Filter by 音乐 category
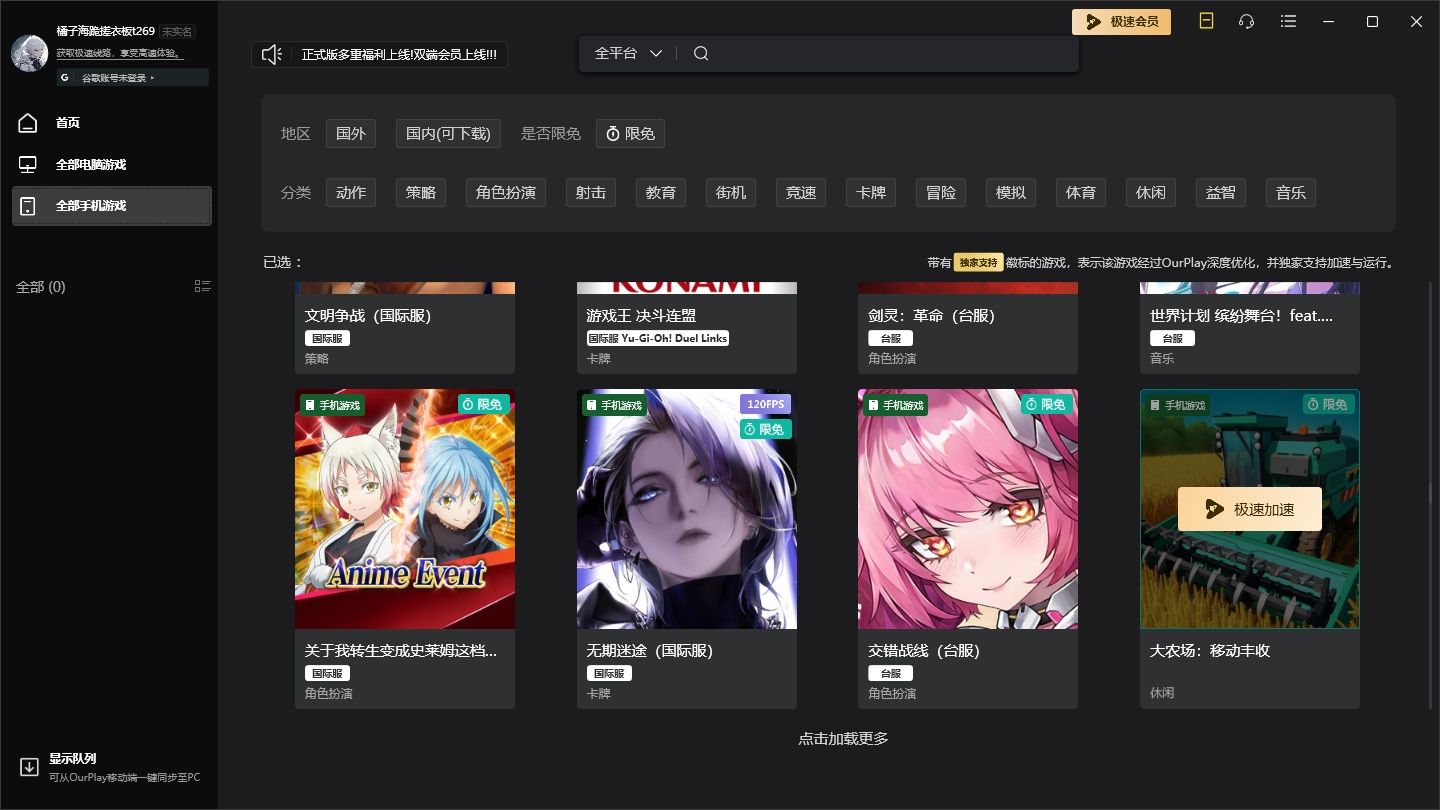Image resolution: width=1440 pixels, height=810 pixels. tap(1291, 193)
